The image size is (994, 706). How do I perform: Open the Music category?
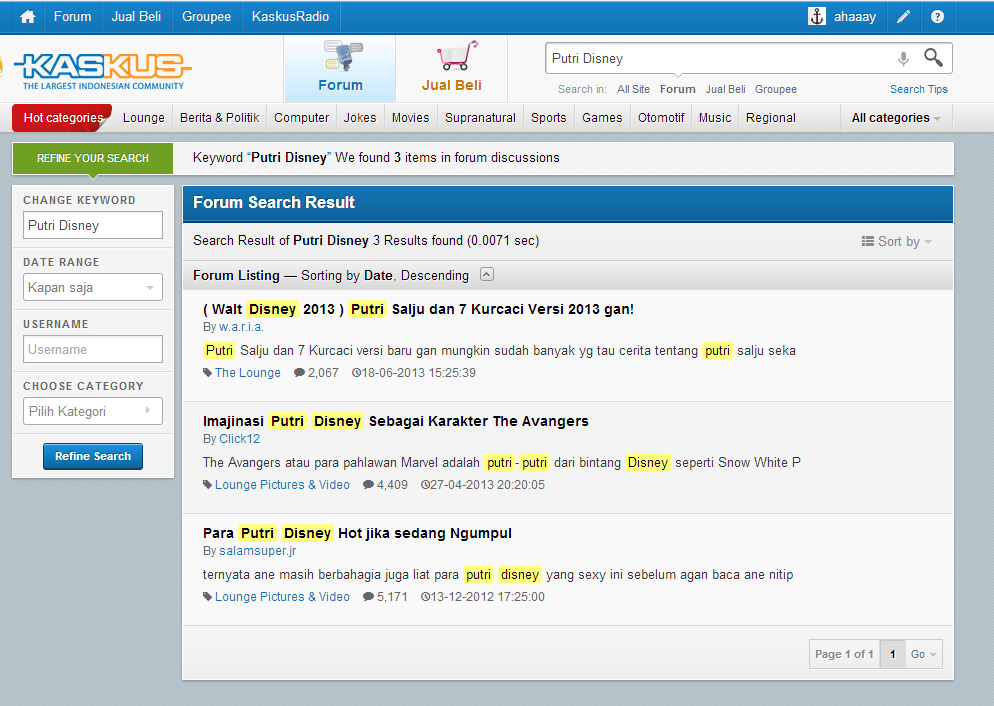[715, 118]
